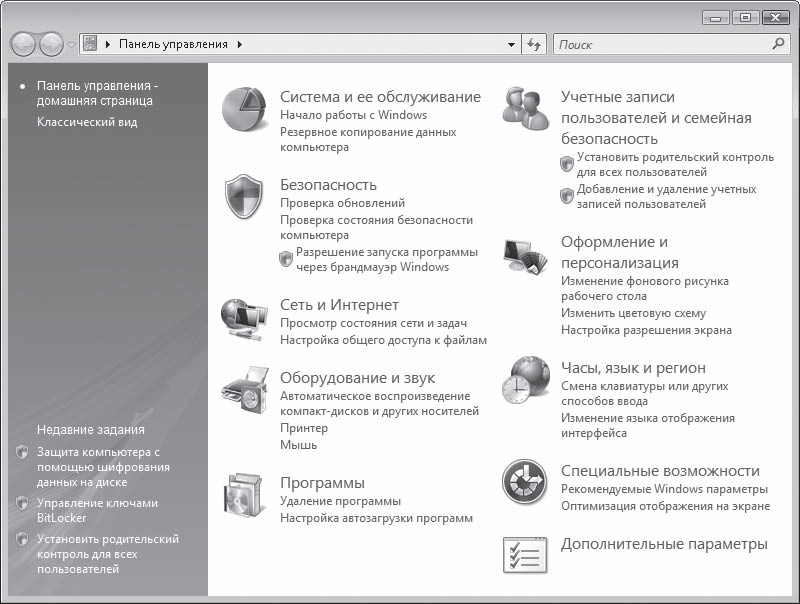Open the recent pages dropdown next to Forward
Screen dimensions: 800x604
(72, 45)
